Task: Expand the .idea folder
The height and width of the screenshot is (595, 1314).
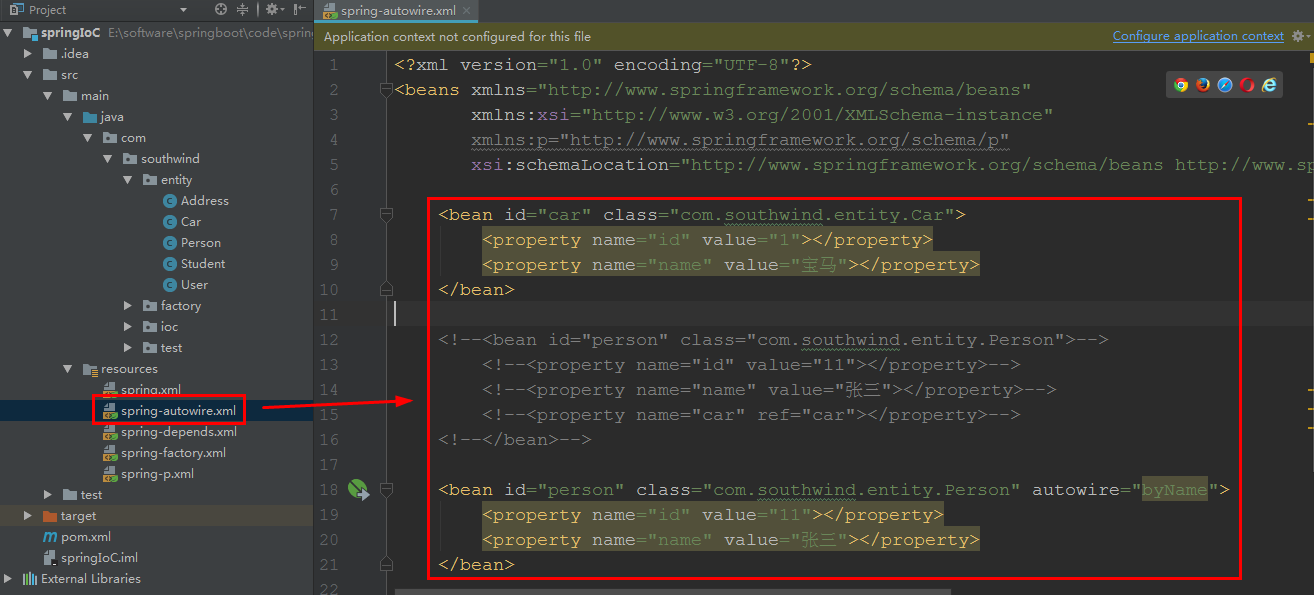Action: click(x=29, y=54)
